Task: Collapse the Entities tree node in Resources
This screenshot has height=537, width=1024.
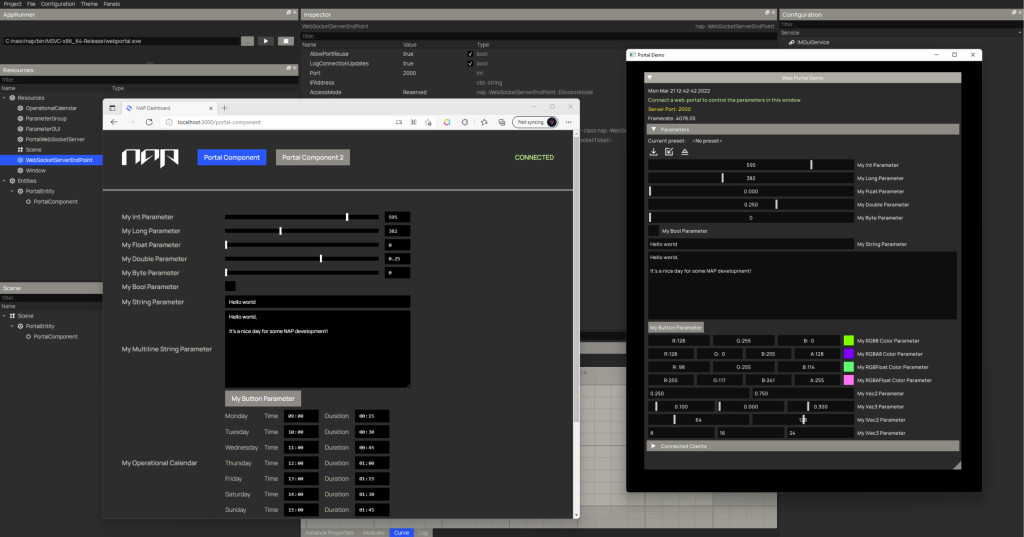Action: click(6, 181)
